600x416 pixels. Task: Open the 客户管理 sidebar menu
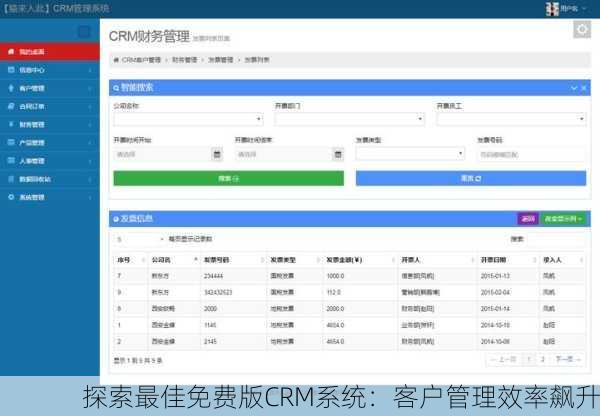(50, 88)
